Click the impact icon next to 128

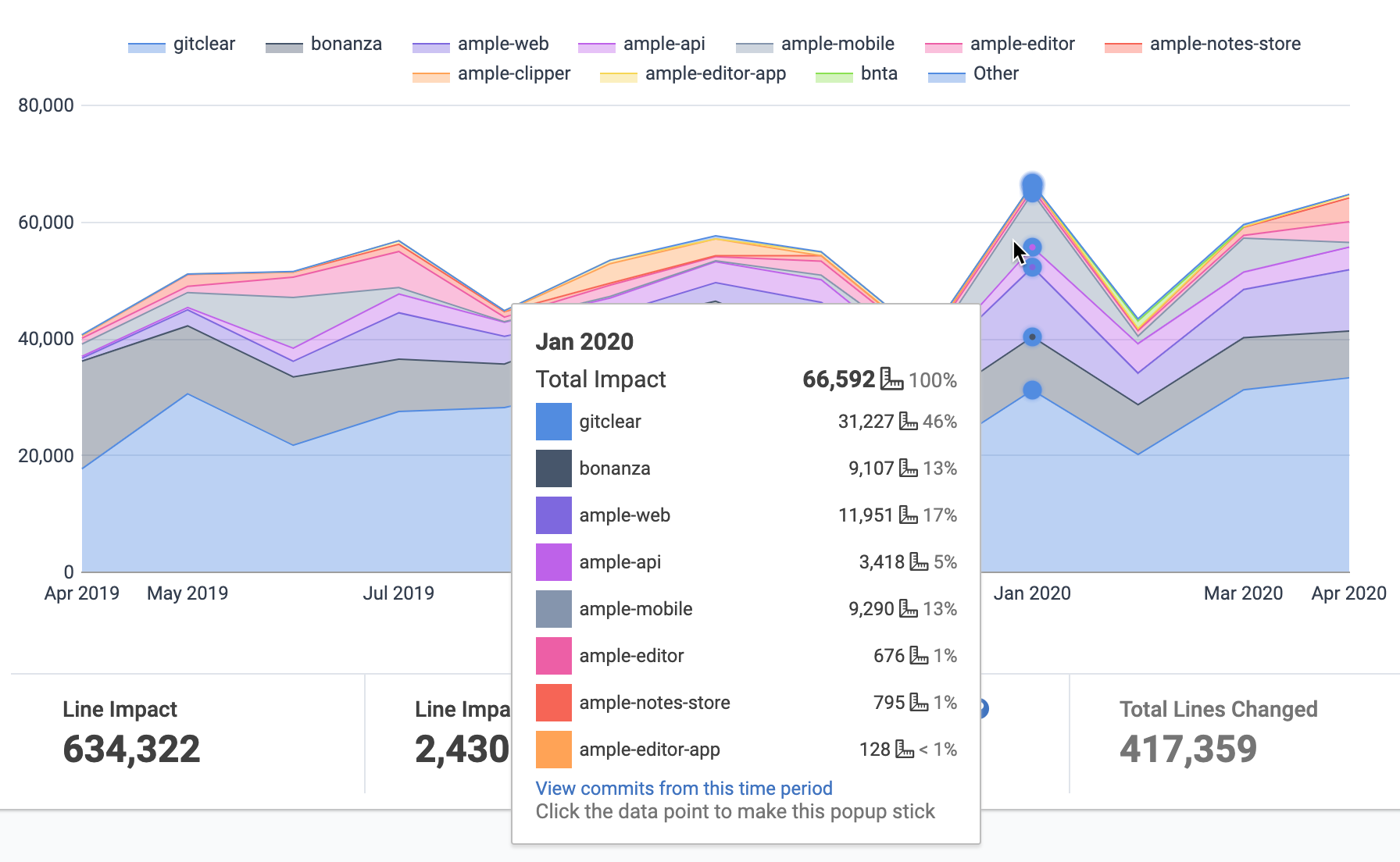[905, 750]
